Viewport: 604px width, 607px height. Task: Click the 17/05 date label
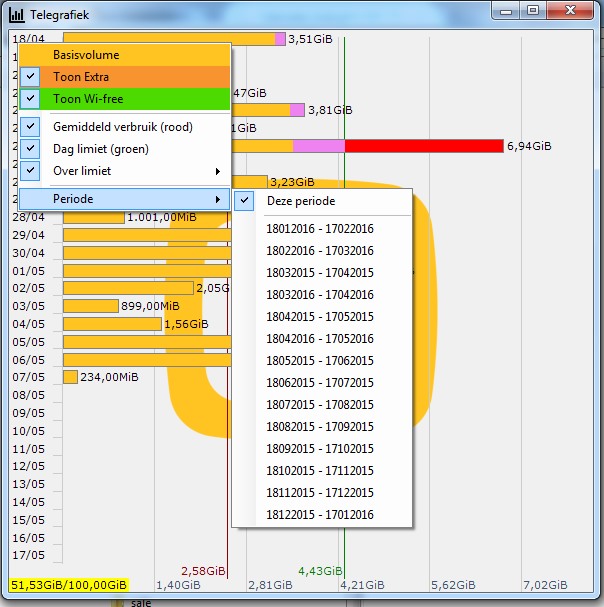coord(28,555)
